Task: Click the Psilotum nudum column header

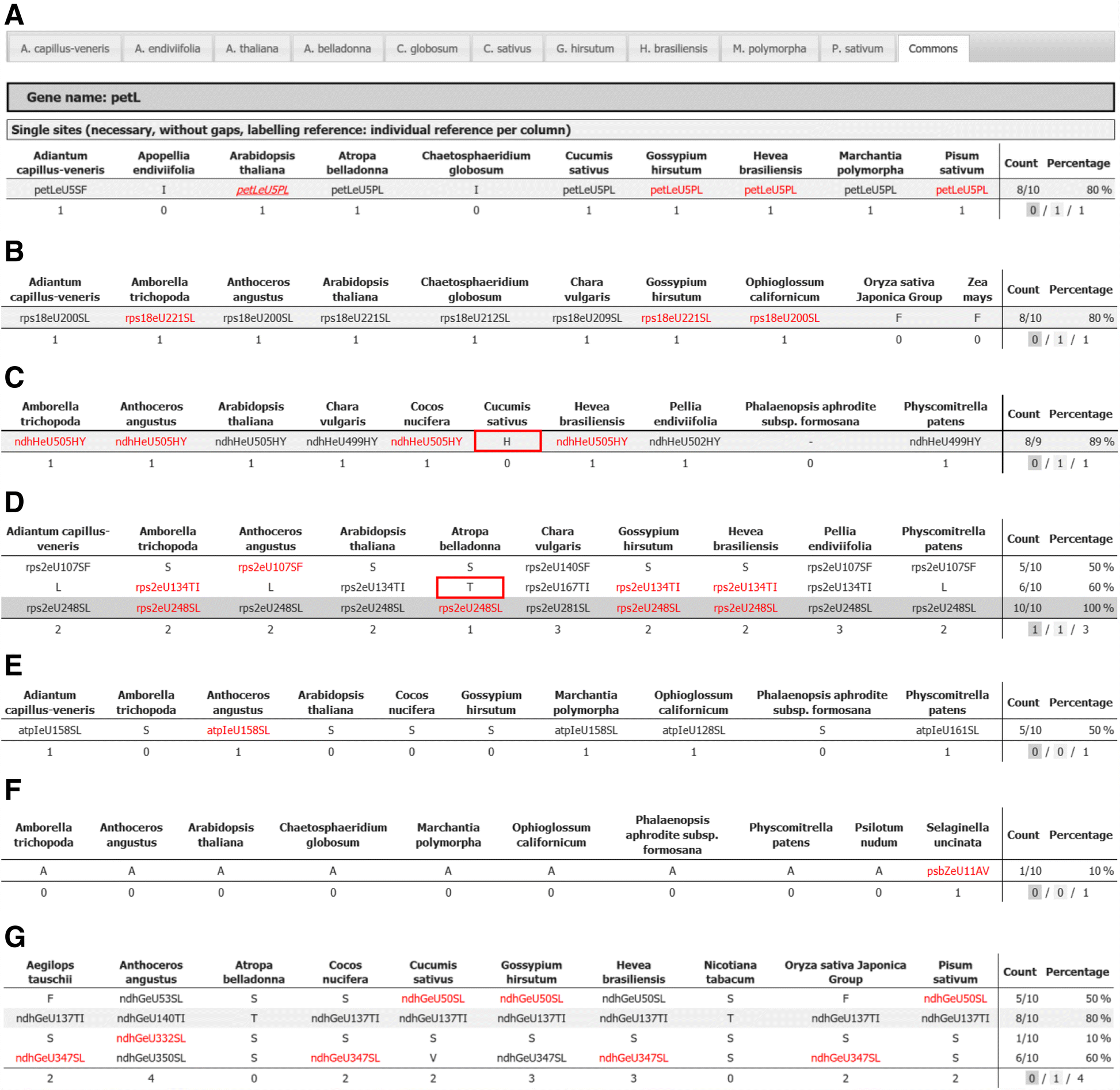Action: click(878, 834)
